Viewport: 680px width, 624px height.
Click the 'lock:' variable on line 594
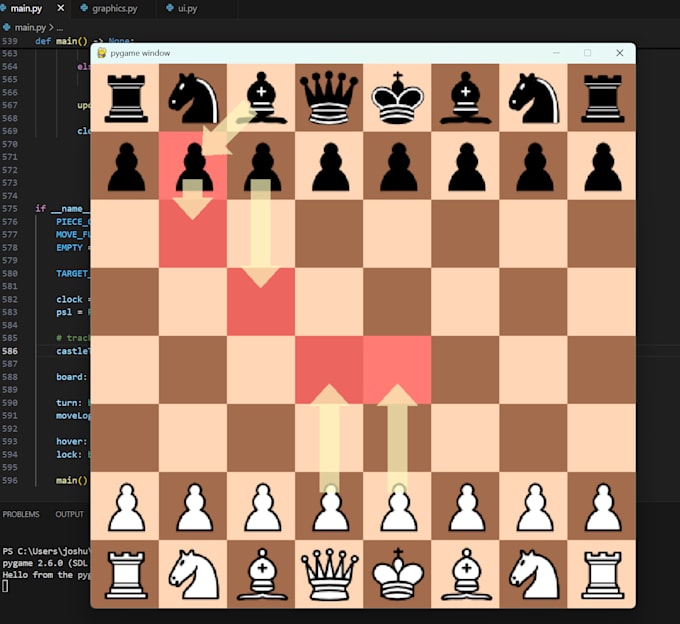[x=69, y=454]
